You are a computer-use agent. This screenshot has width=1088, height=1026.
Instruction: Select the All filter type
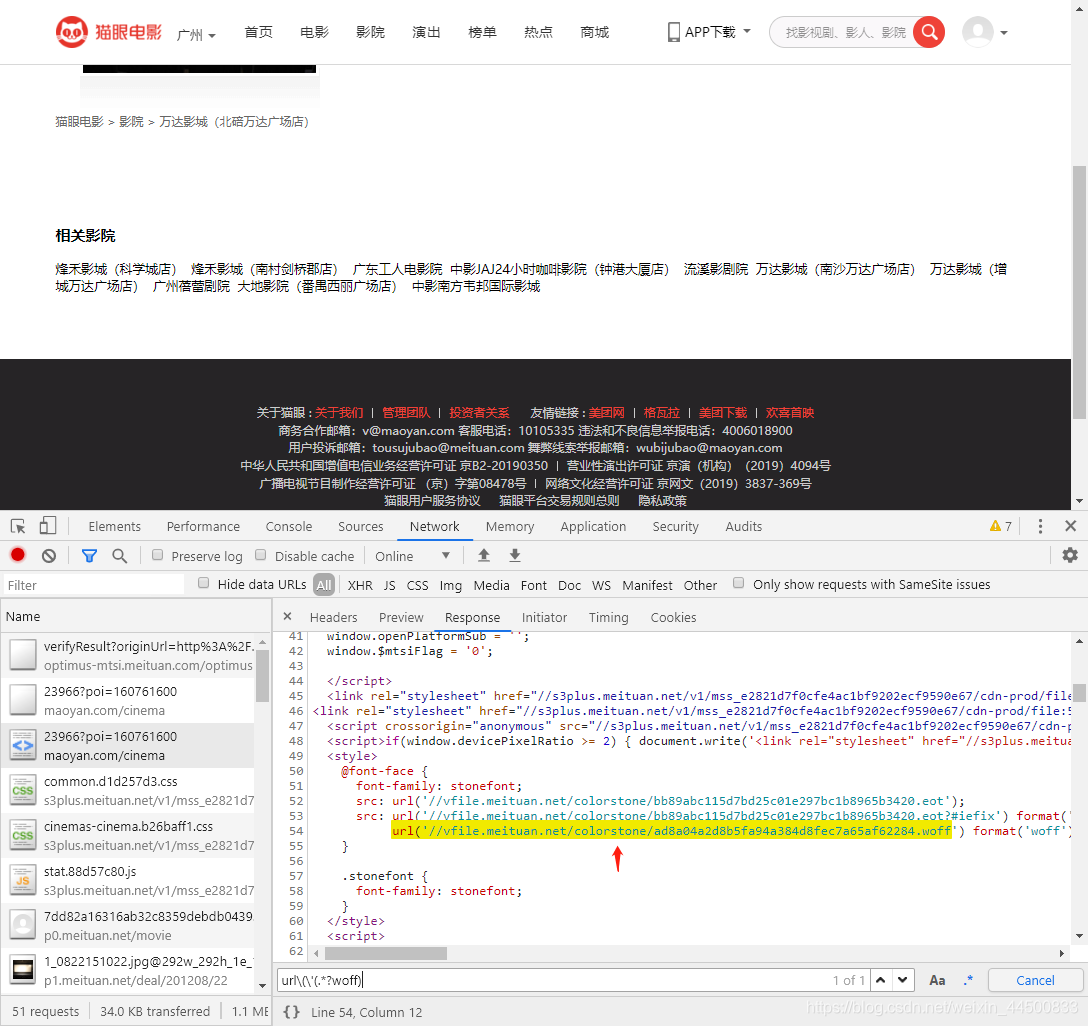click(x=323, y=585)
